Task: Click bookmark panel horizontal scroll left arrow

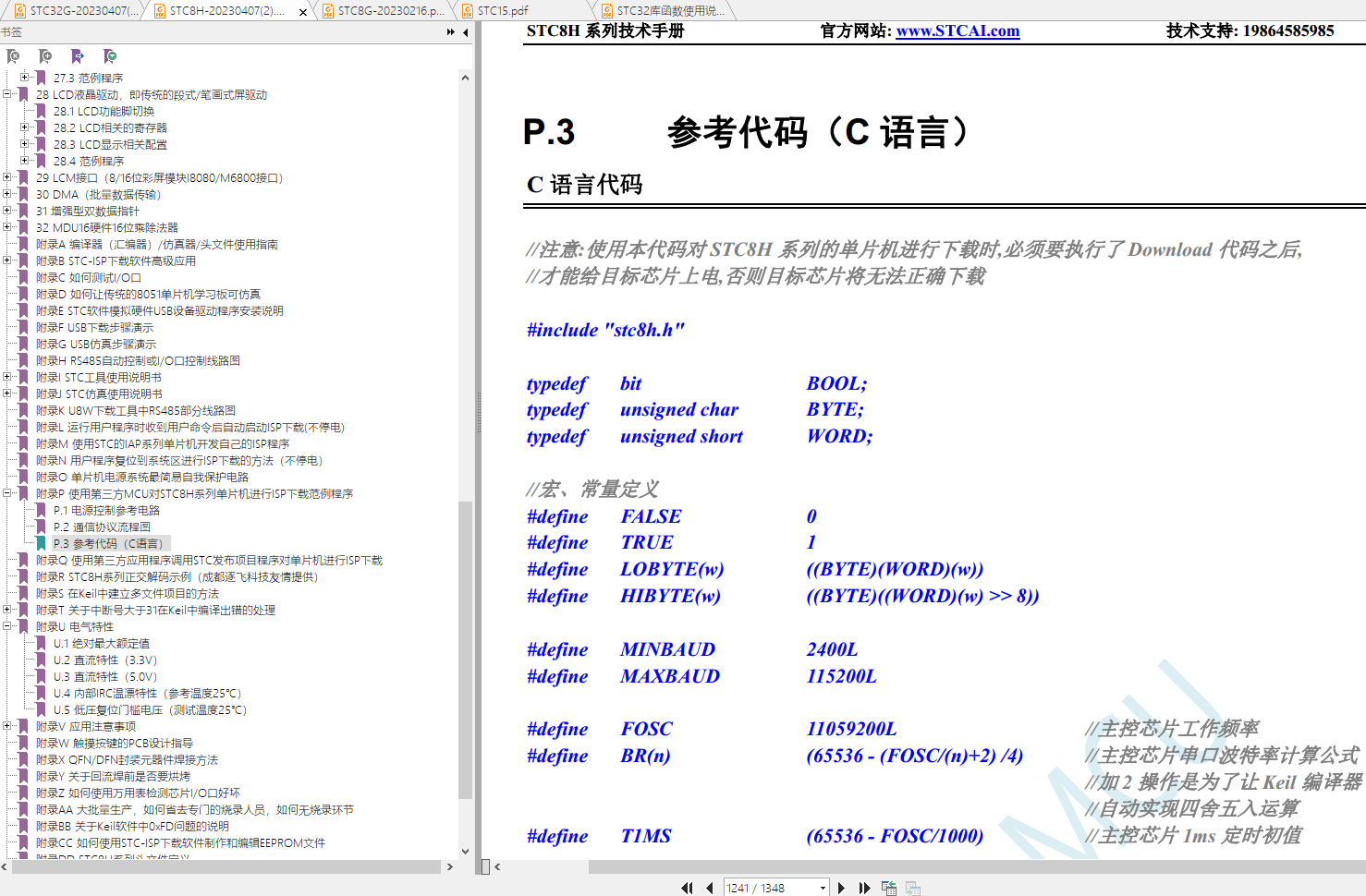Action: coord(5,866)
